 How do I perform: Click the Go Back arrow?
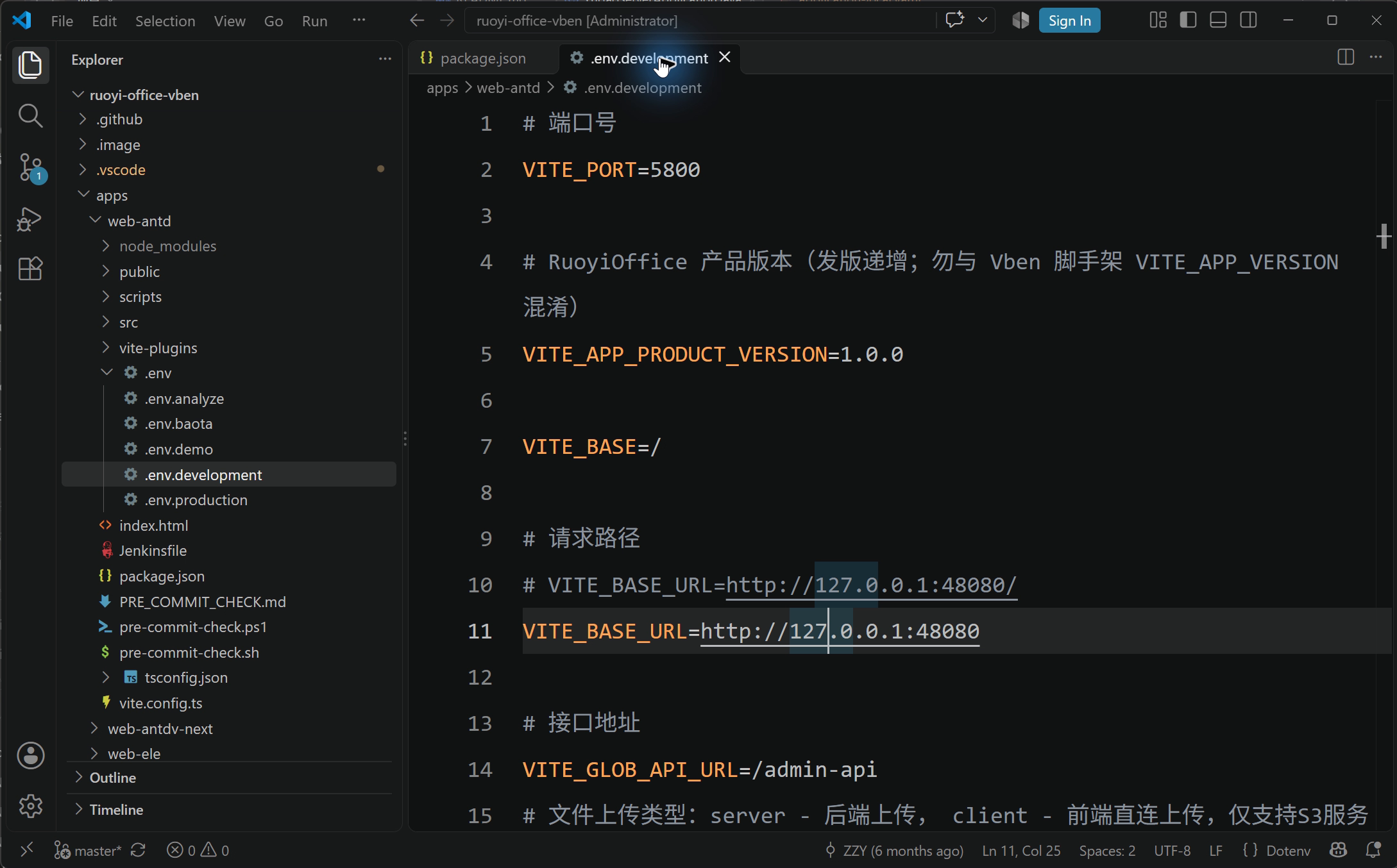[417, 21]
